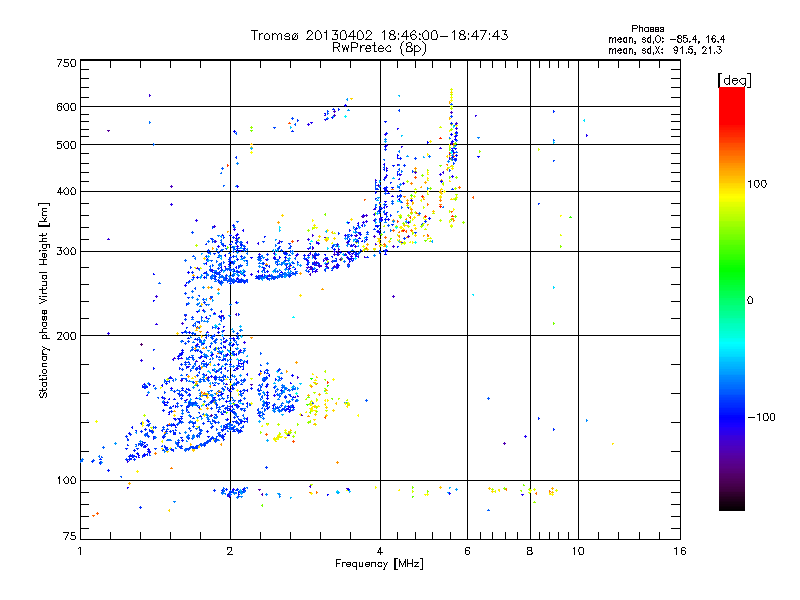800x600 pixels.
Task: Click the y-axis tick label '500'
Action: click(x=66, y=145)
